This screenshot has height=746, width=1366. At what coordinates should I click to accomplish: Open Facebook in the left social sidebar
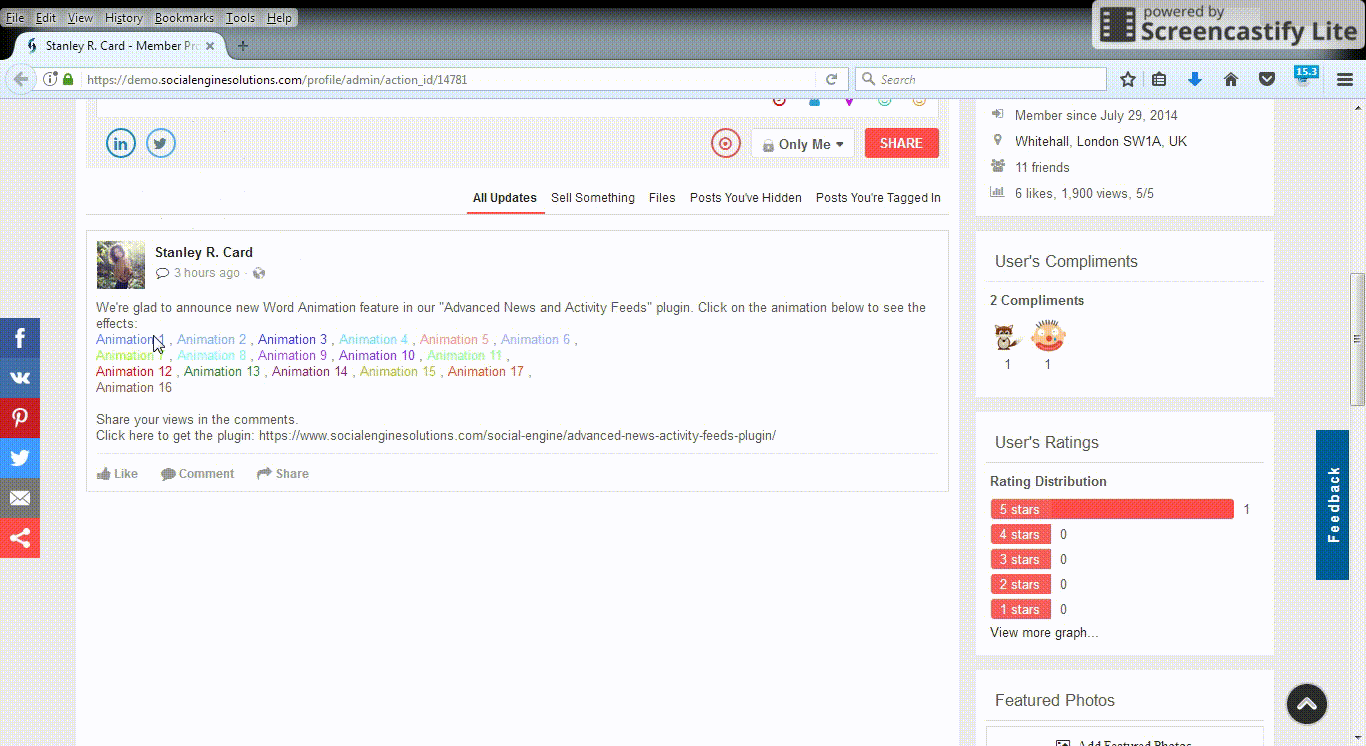click(x=20, y=338)
